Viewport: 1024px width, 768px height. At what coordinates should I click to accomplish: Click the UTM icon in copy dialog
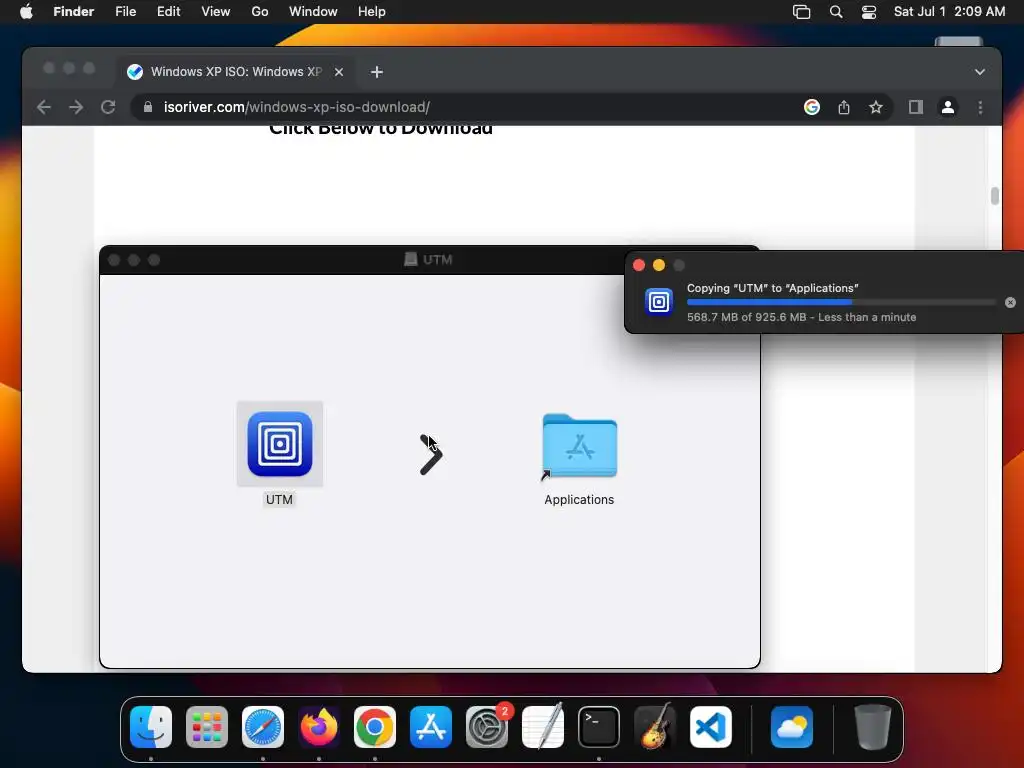pos(658,302)
